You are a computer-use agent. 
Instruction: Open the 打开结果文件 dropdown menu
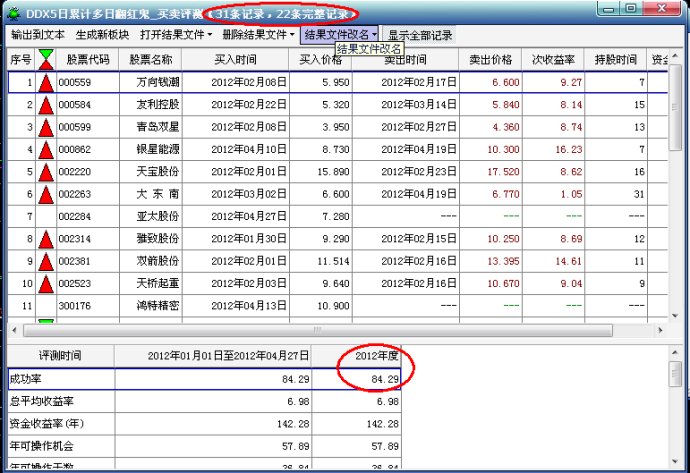pyautogui.click(x=176, y=35)
